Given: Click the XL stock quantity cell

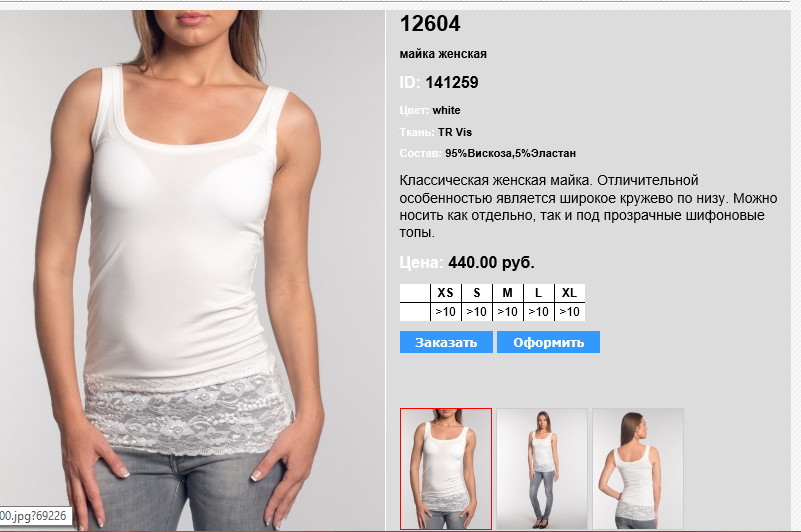Looking at the screenshot, I should click(569, 312).
